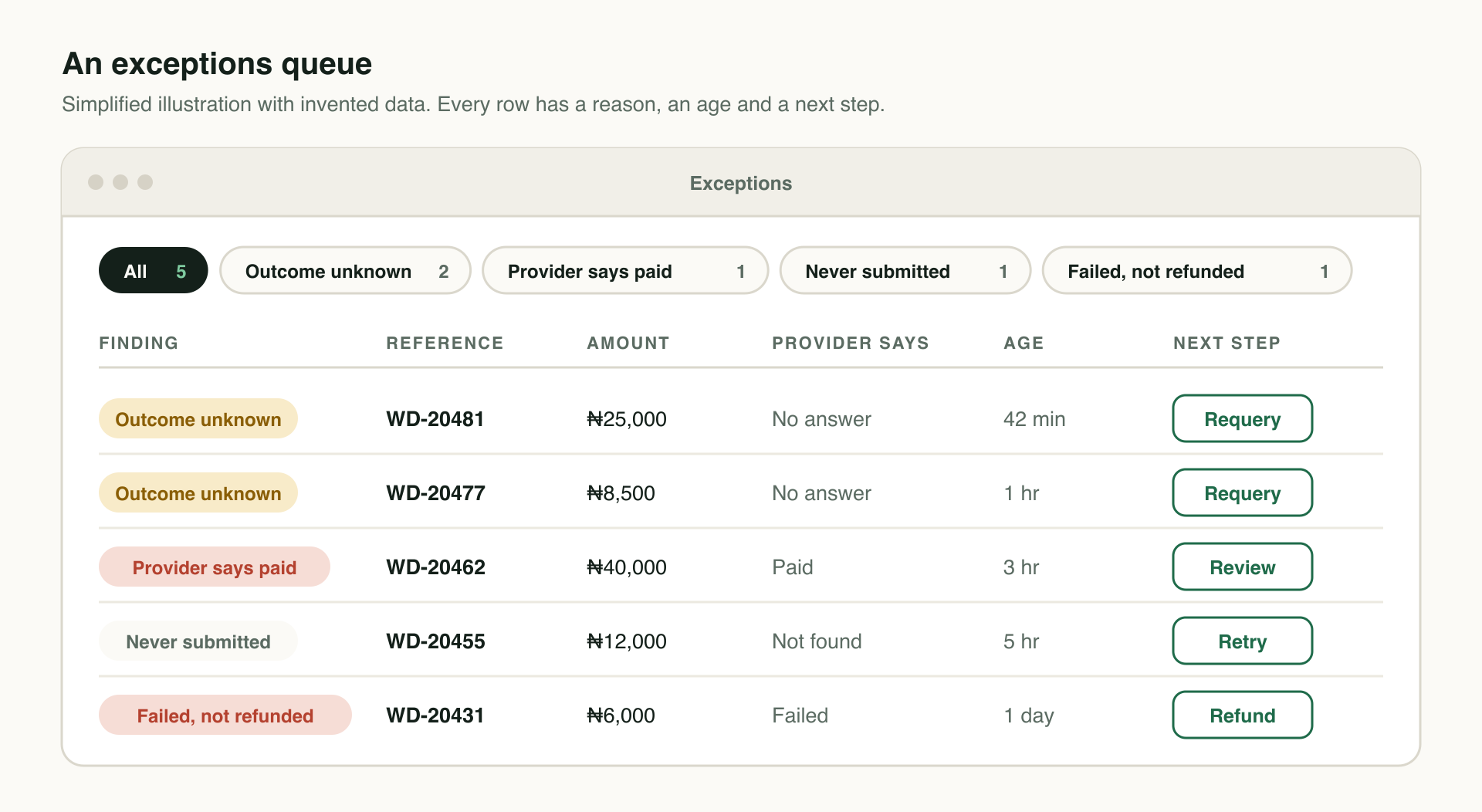Select reference WD-20462
Screen dimensions: 1482x812
point(435,567)
